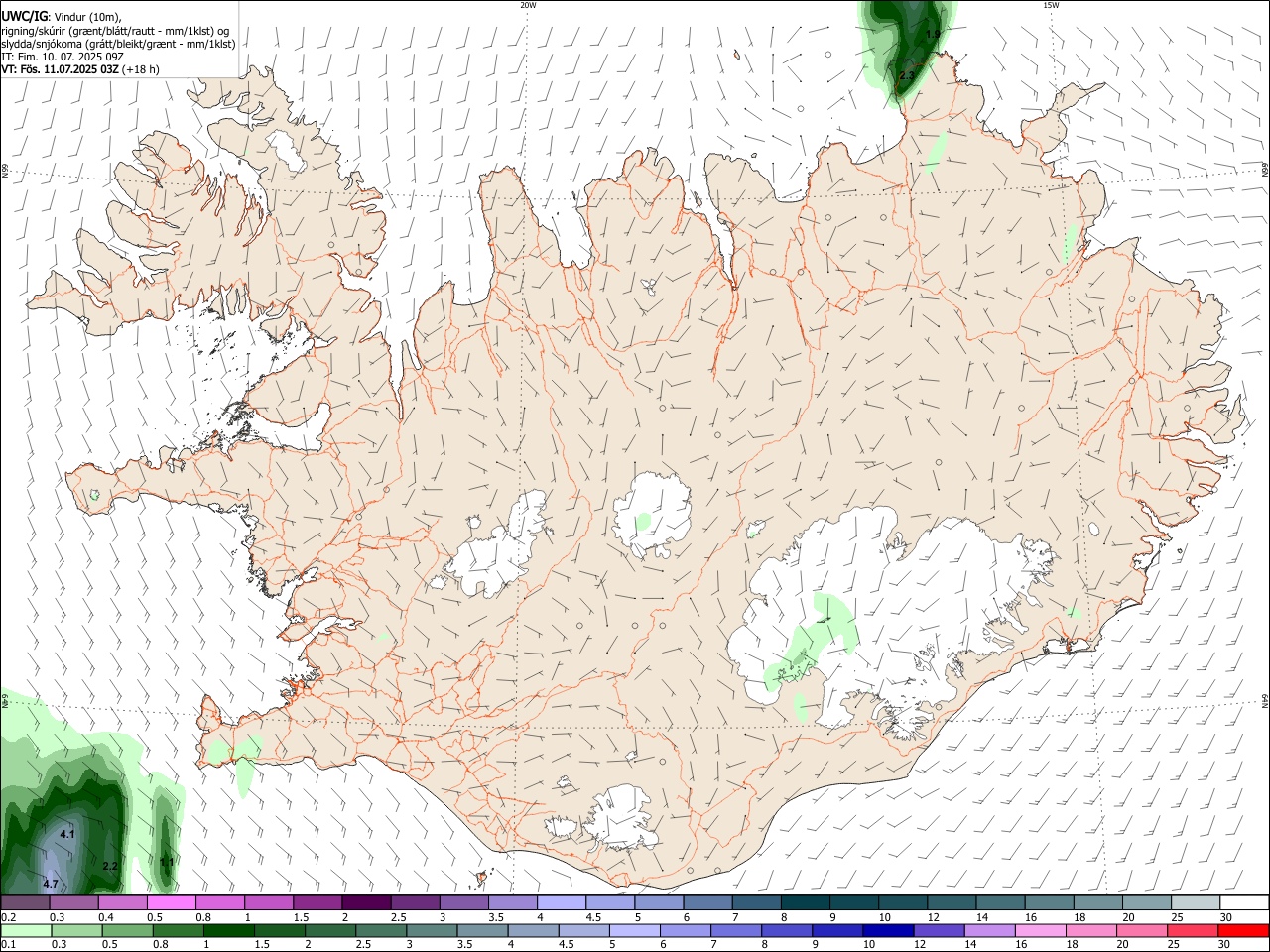Select the bright red 30 swatch in rain scale

pos(1243,930)
